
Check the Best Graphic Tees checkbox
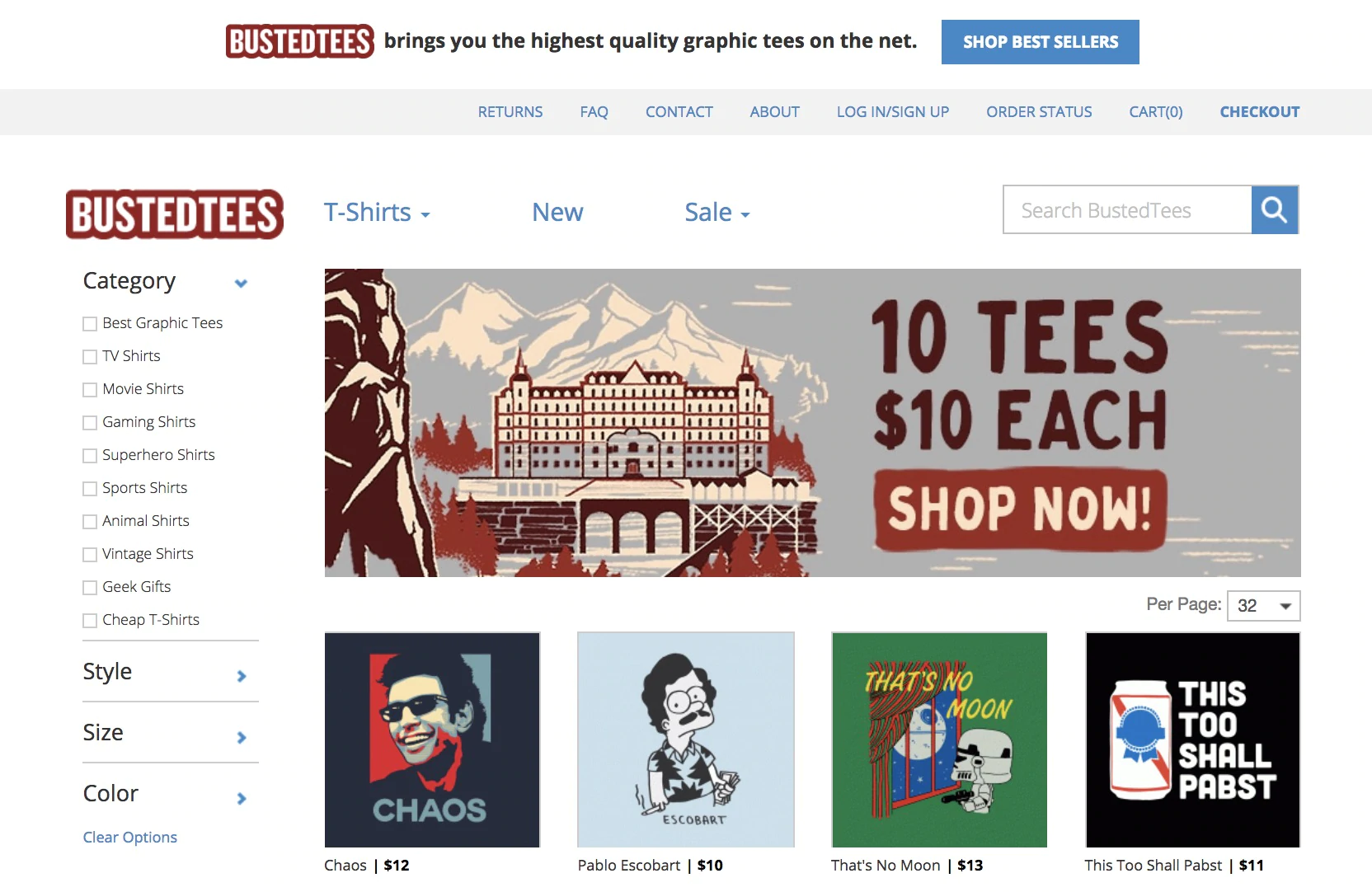pos(90,324)
